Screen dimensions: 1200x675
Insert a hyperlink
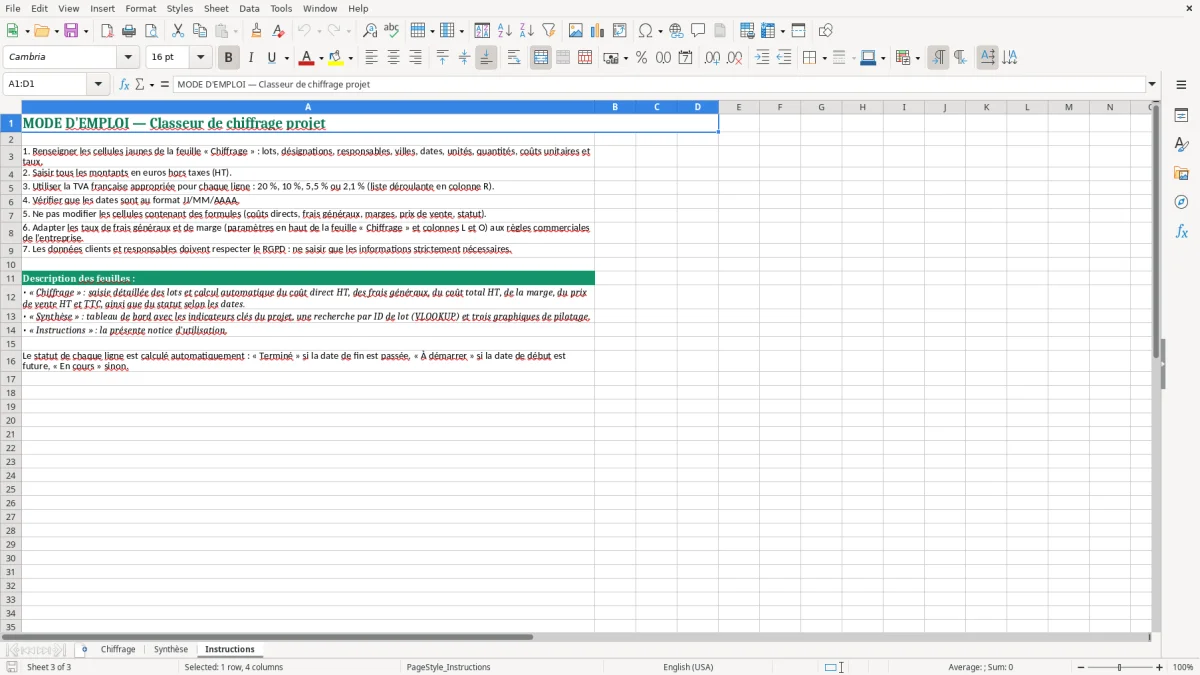pyautogui.click(x=676, y=31)
